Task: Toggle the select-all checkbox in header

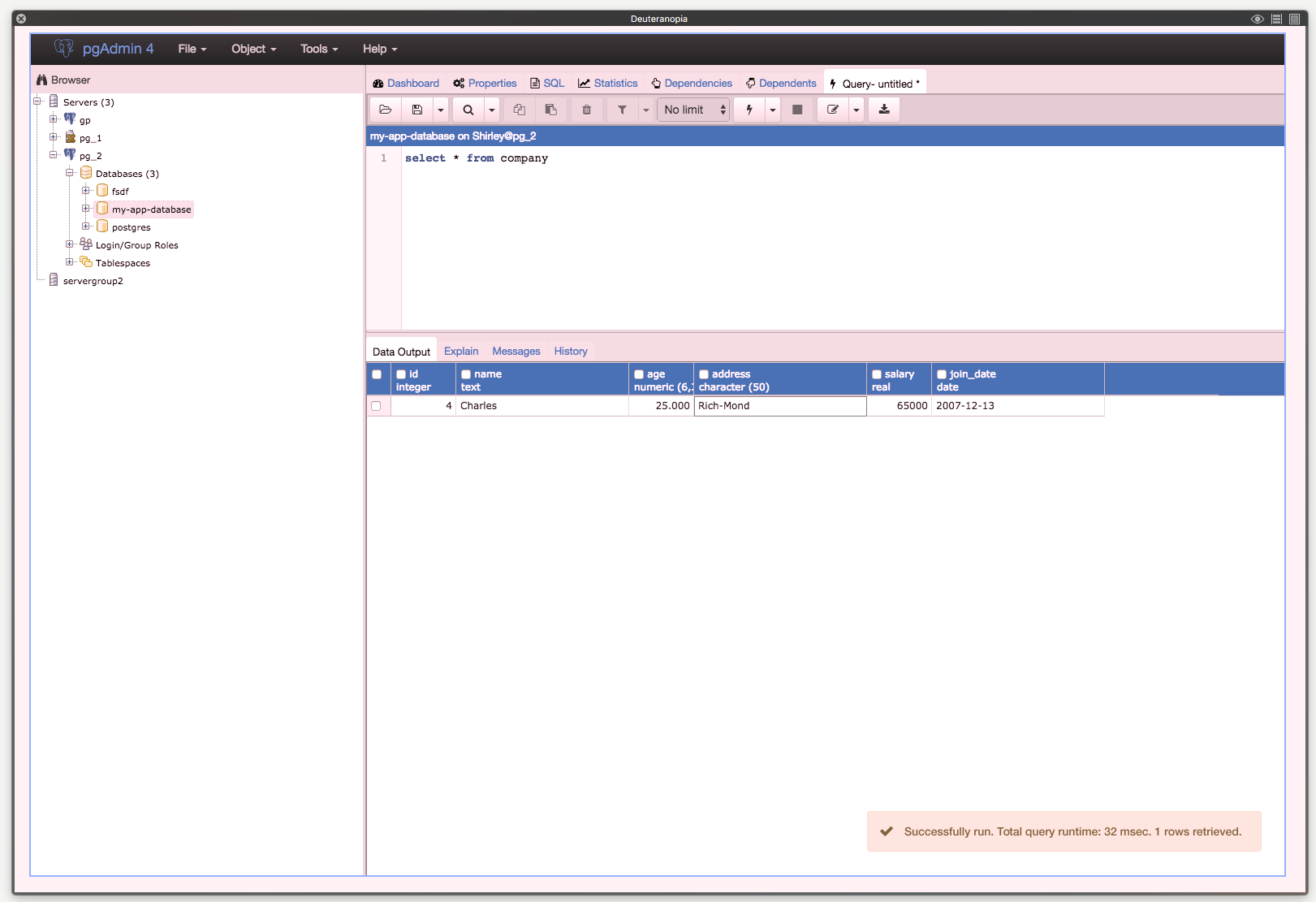Action: click(377, 374)
